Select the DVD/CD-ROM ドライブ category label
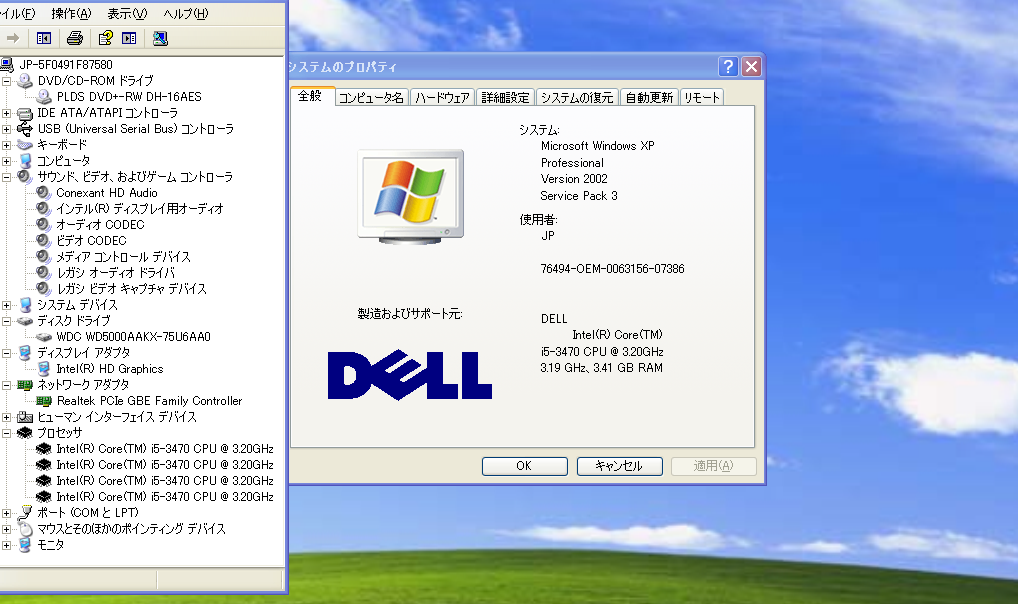The width and height of the screenshot is (1018, 604). 95,81
